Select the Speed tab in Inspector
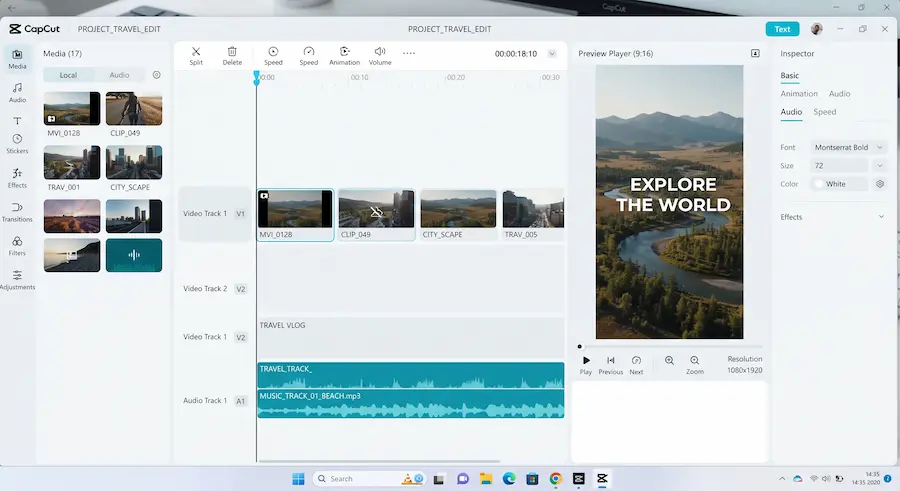Image resolution: width=900 pixels, height=491 pixels. click(824, 112)
